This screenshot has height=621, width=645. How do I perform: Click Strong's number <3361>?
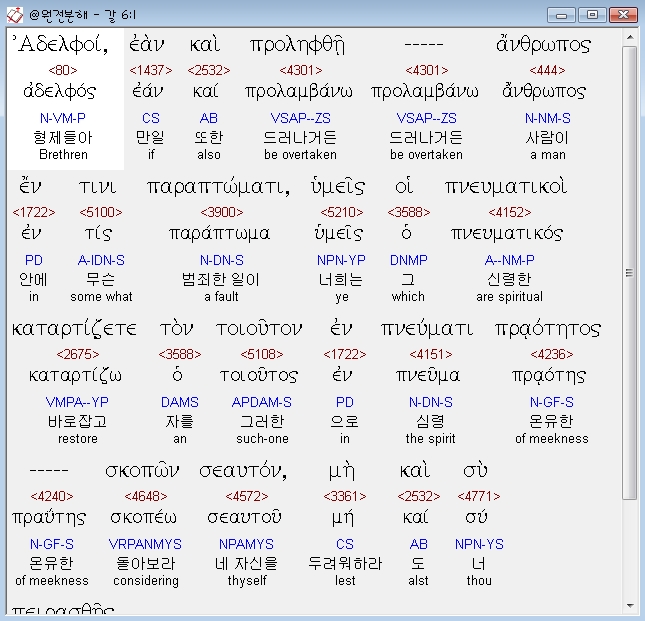tap(345, 496)
